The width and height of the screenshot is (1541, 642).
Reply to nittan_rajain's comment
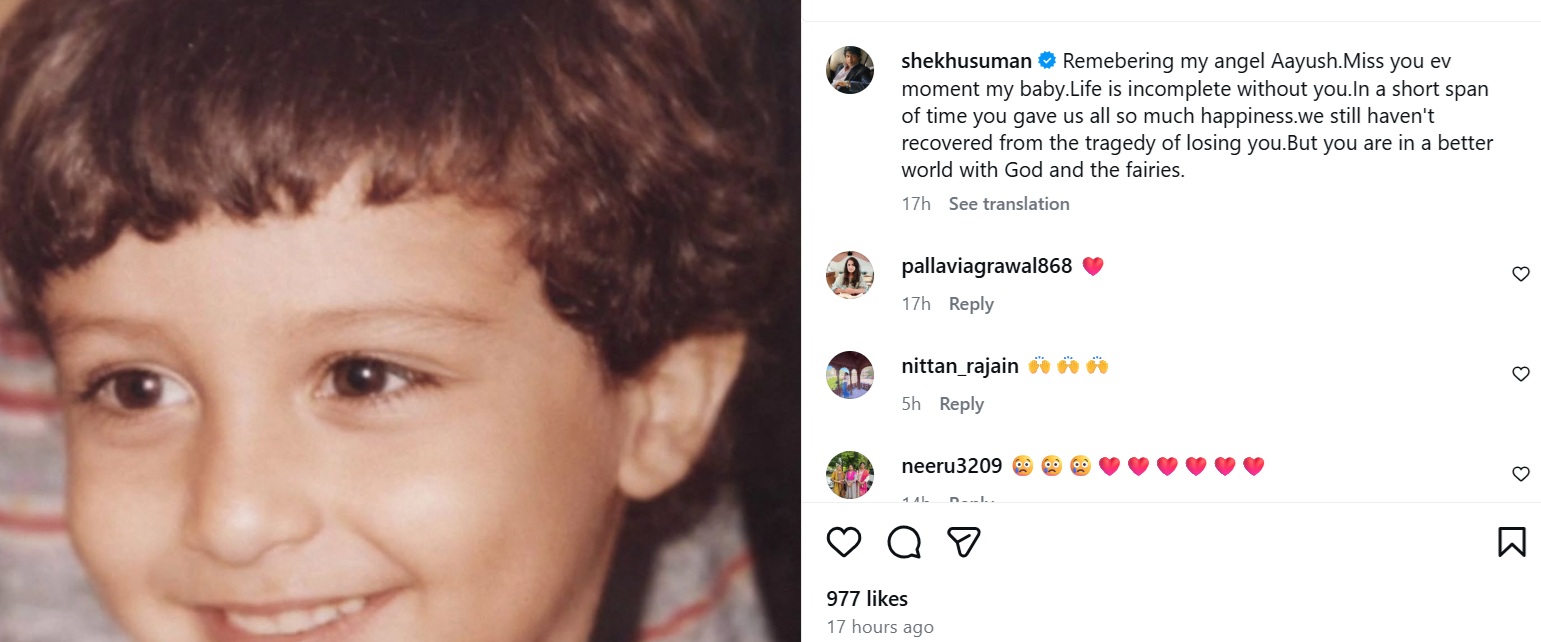pyautogui.click(x=961, y=404)
